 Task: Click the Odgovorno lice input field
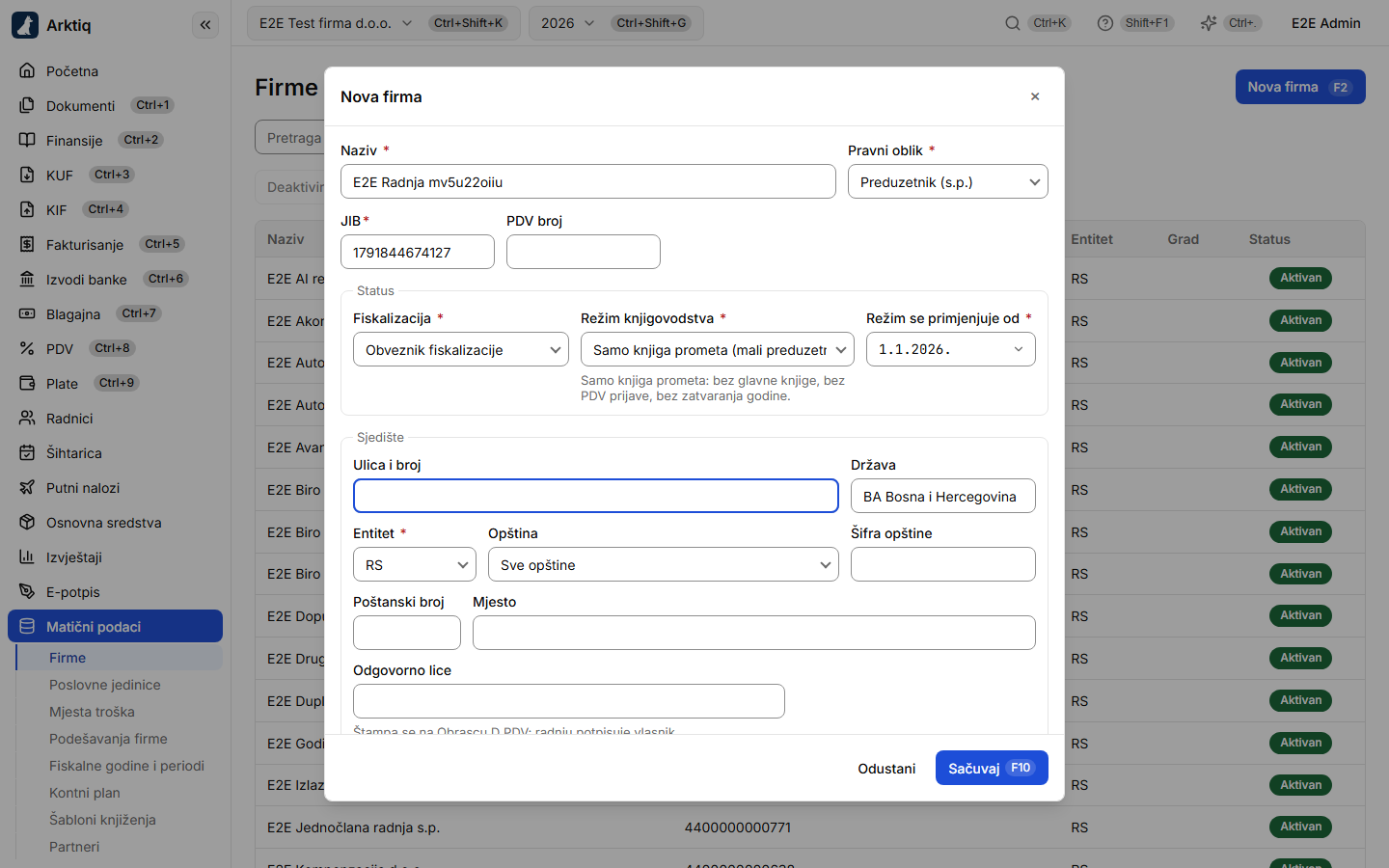click(569, 701)
